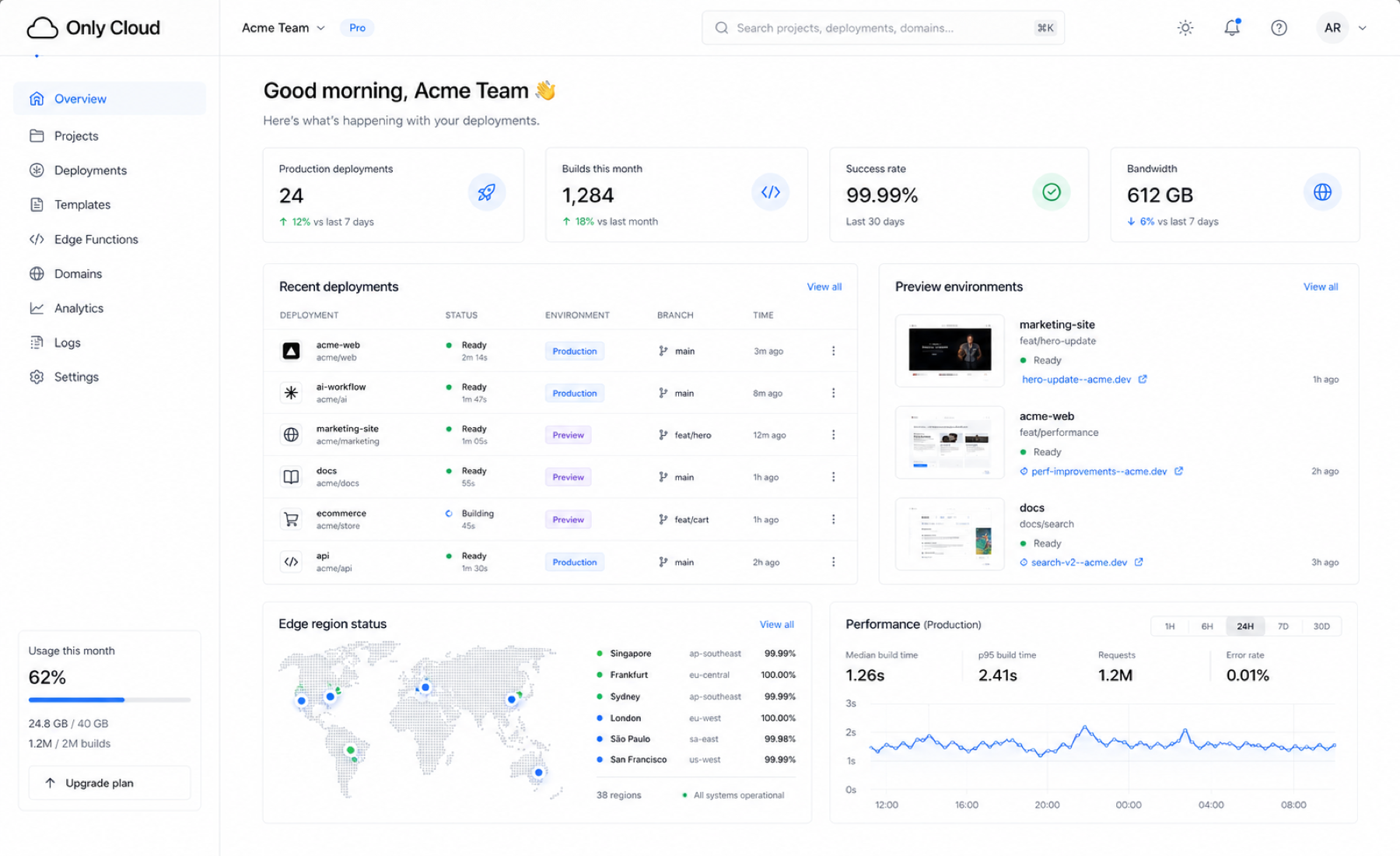View all recent deployments link
The height and width of the screenshot is (856, 1400).
click(x=824, y=287)
